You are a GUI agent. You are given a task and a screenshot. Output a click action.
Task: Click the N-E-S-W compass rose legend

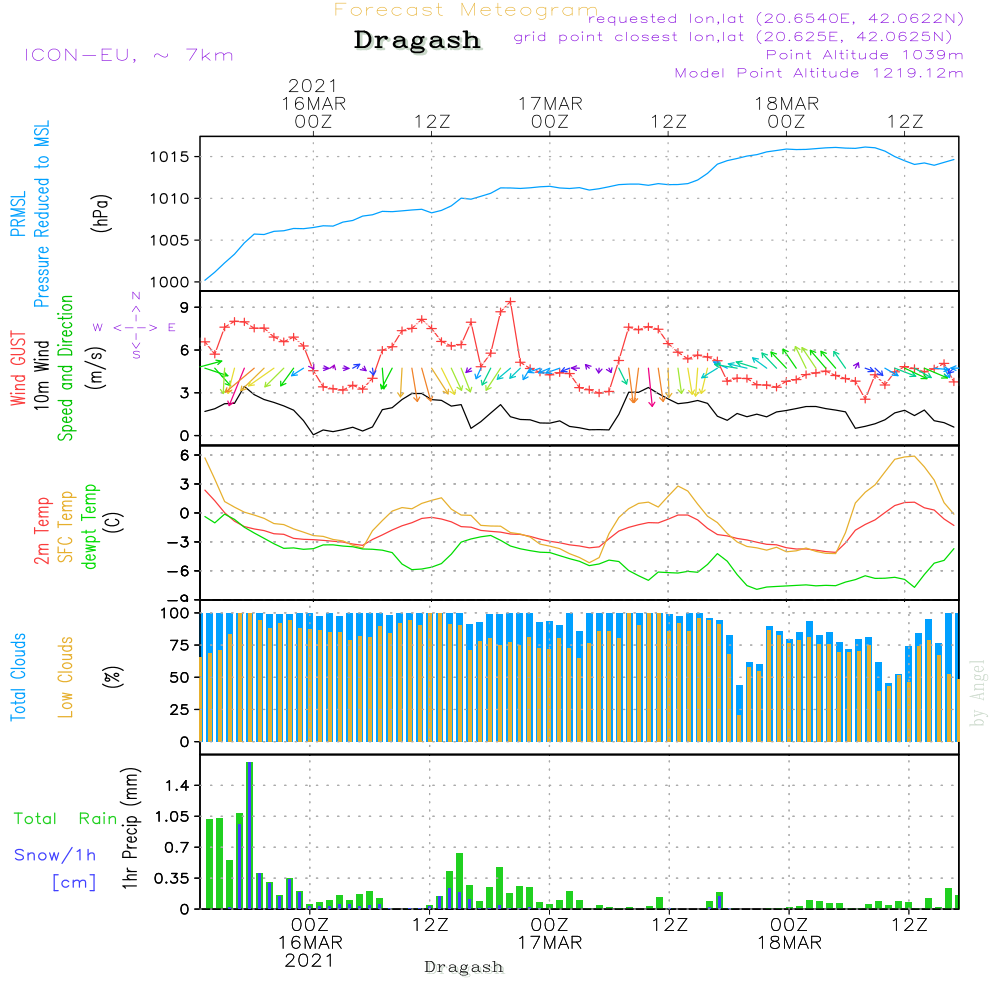click(135, 327)
